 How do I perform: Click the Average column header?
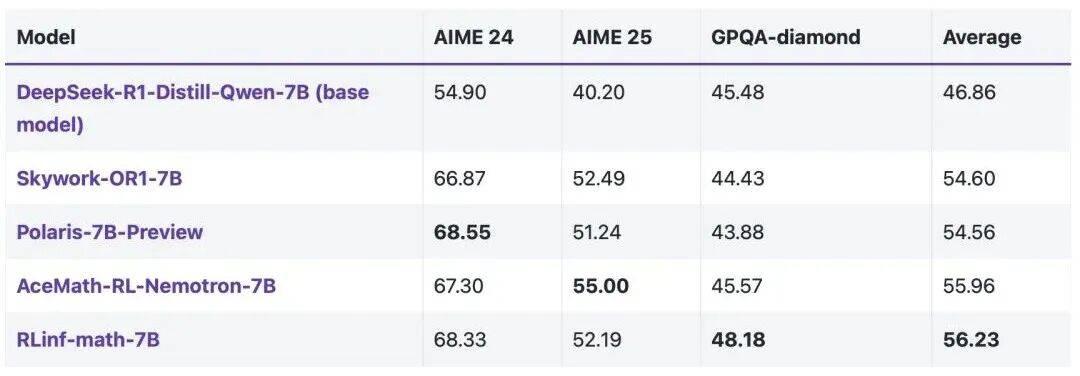click(982, 37)
